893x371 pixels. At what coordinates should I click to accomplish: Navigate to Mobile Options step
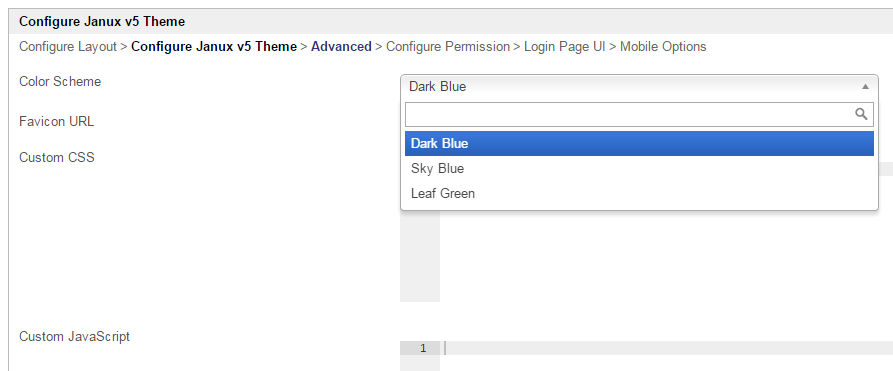663,47
